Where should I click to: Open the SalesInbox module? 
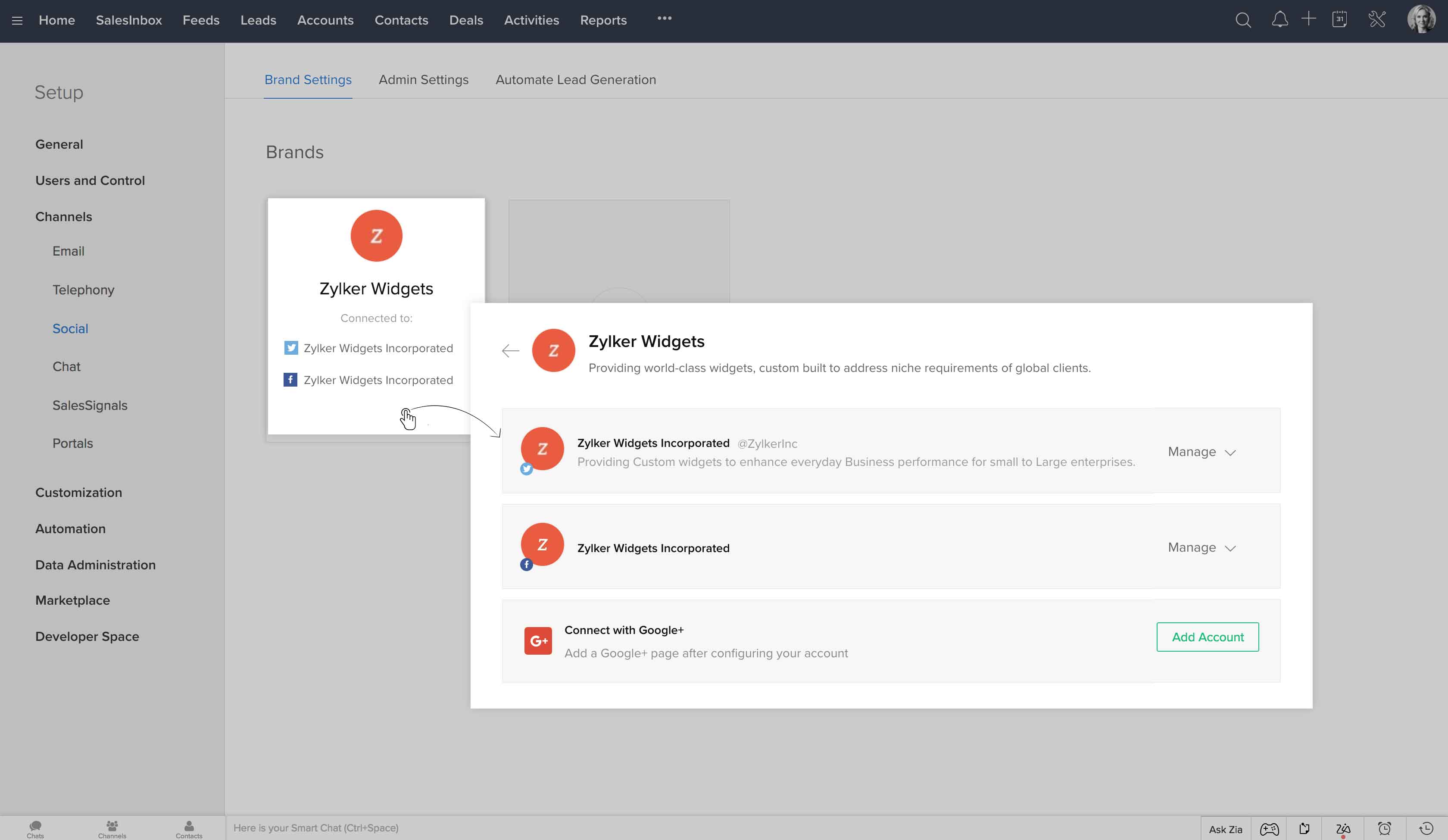129,20
